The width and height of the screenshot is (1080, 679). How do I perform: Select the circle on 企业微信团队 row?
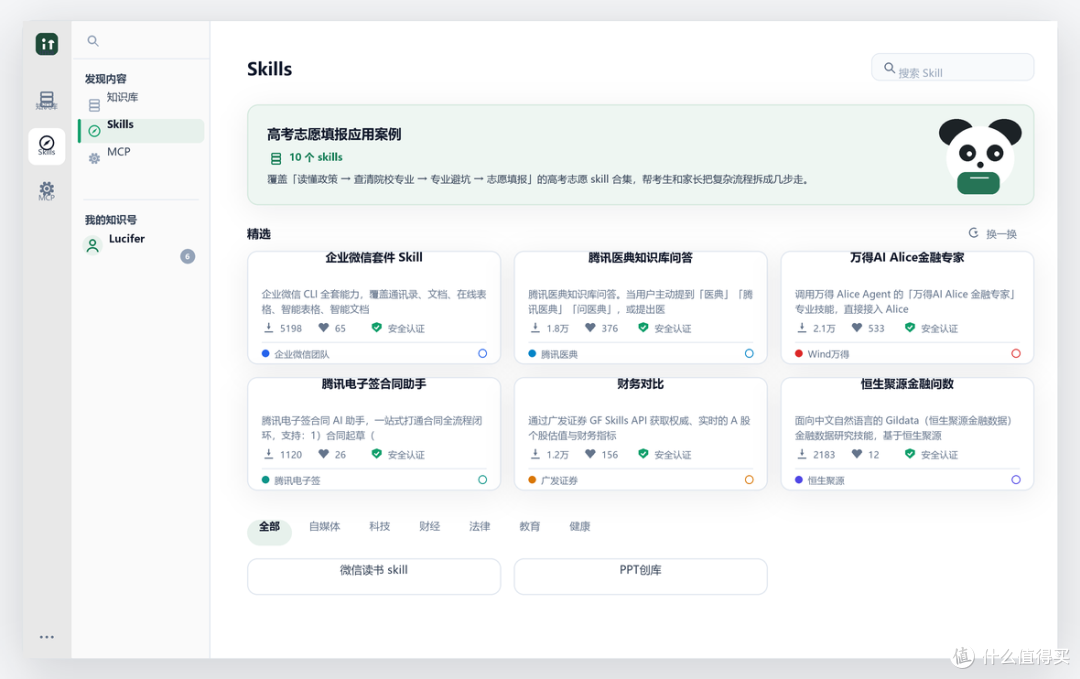point(482,353)
